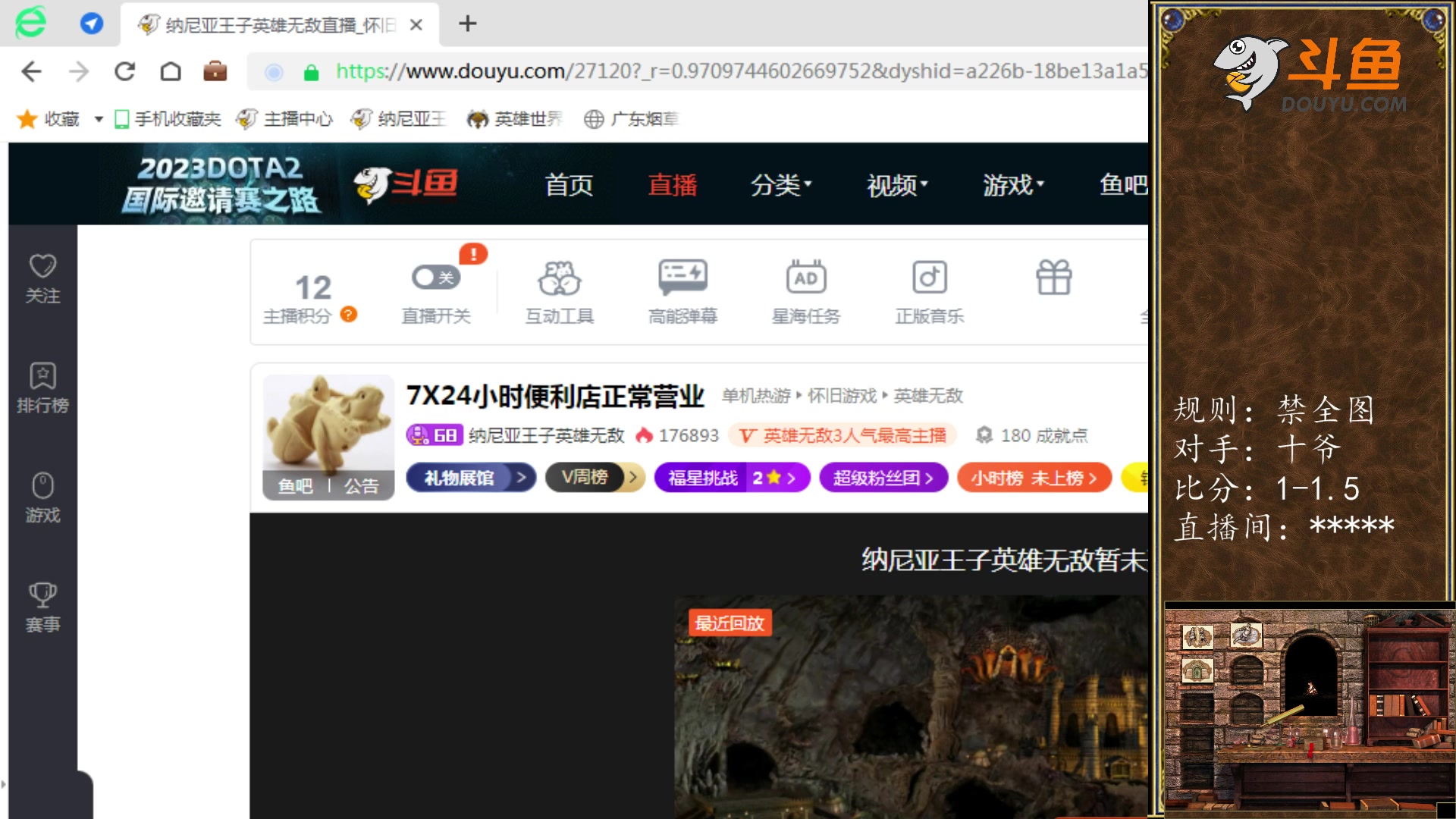This screenshot has height=819, width=1456.
Task: Click 单机热游 breadcrumb link
Action: pyautogui.click(x=756, y=396)
